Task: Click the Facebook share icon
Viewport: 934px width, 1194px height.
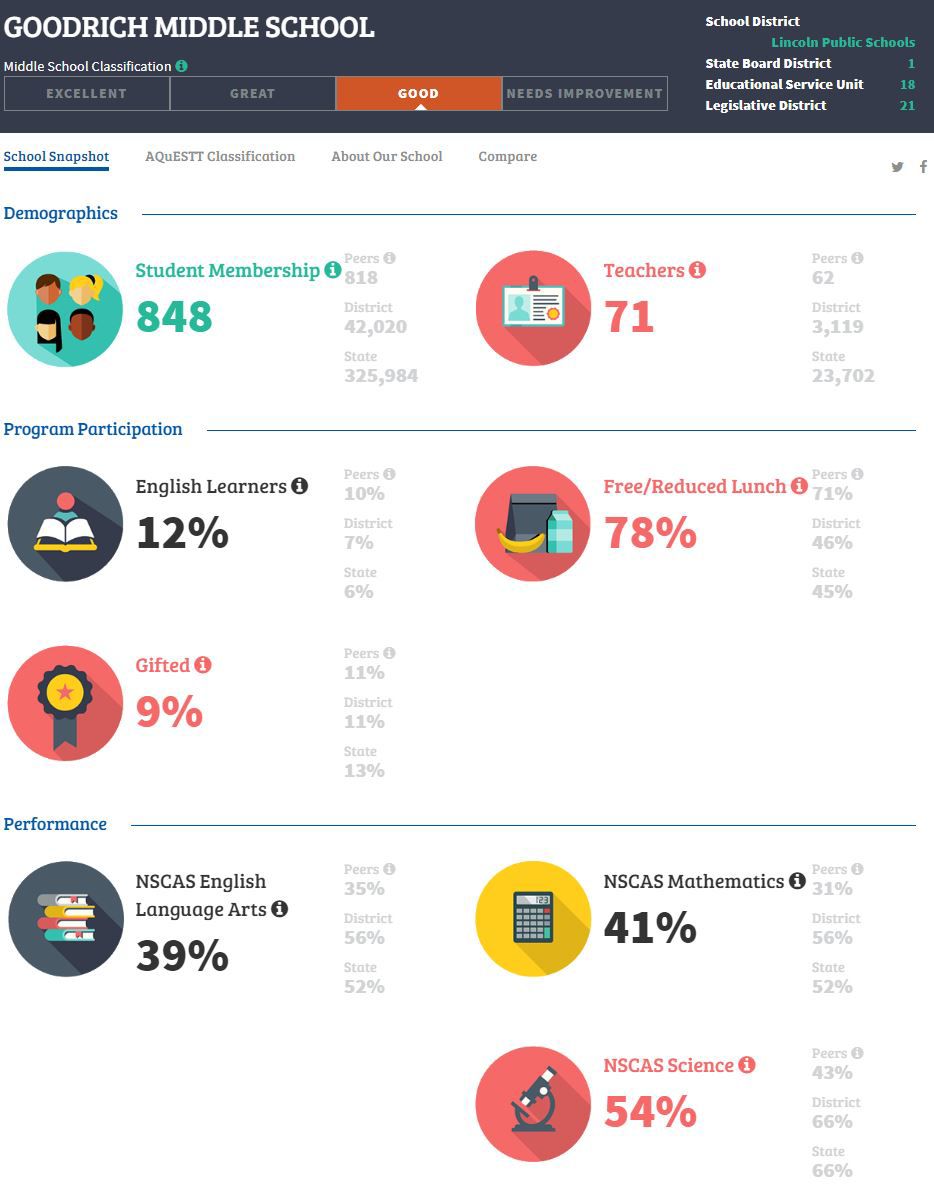Action: coord(923,166)
